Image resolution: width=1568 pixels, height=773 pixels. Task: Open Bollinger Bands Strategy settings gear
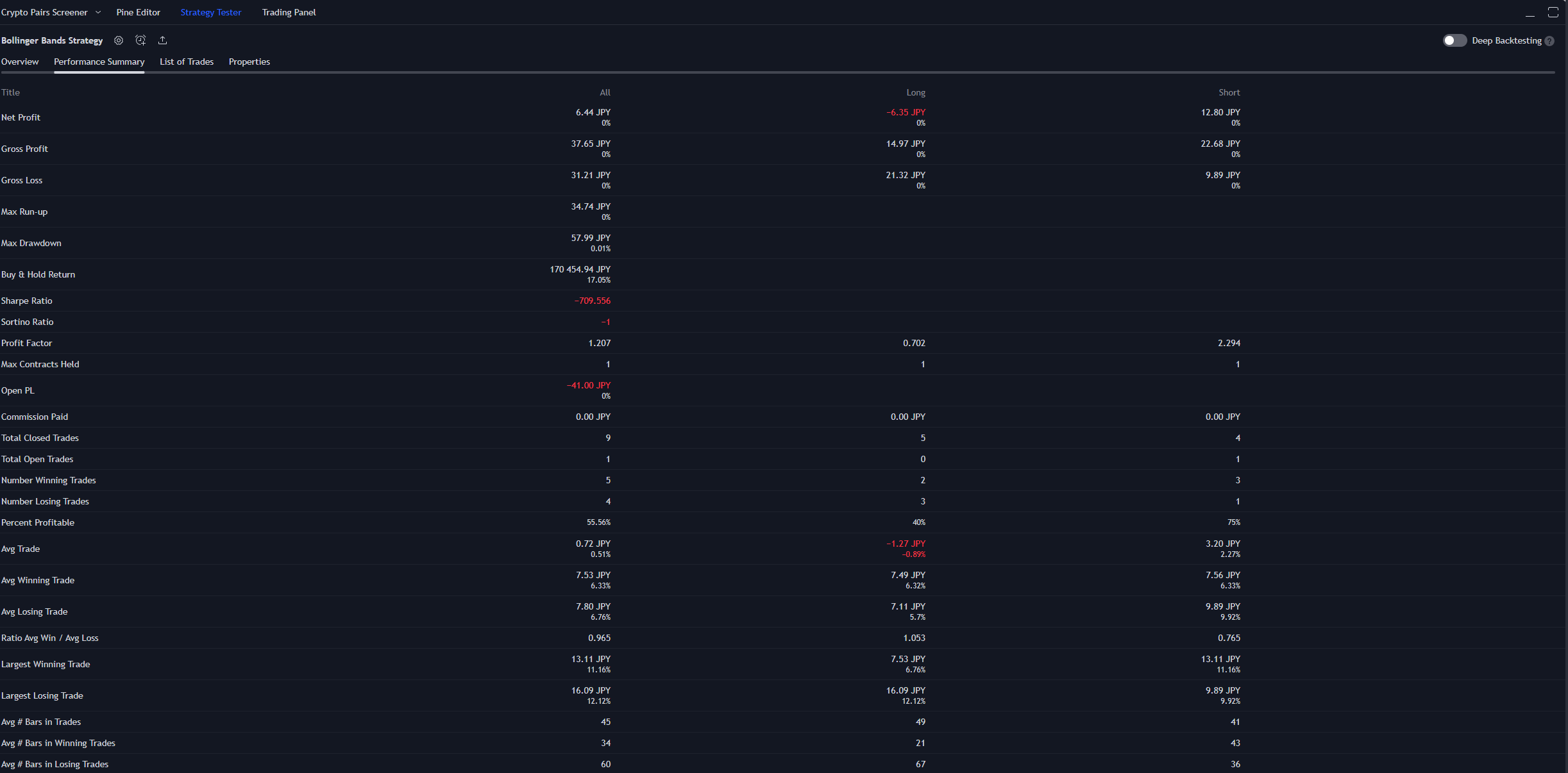119,40
